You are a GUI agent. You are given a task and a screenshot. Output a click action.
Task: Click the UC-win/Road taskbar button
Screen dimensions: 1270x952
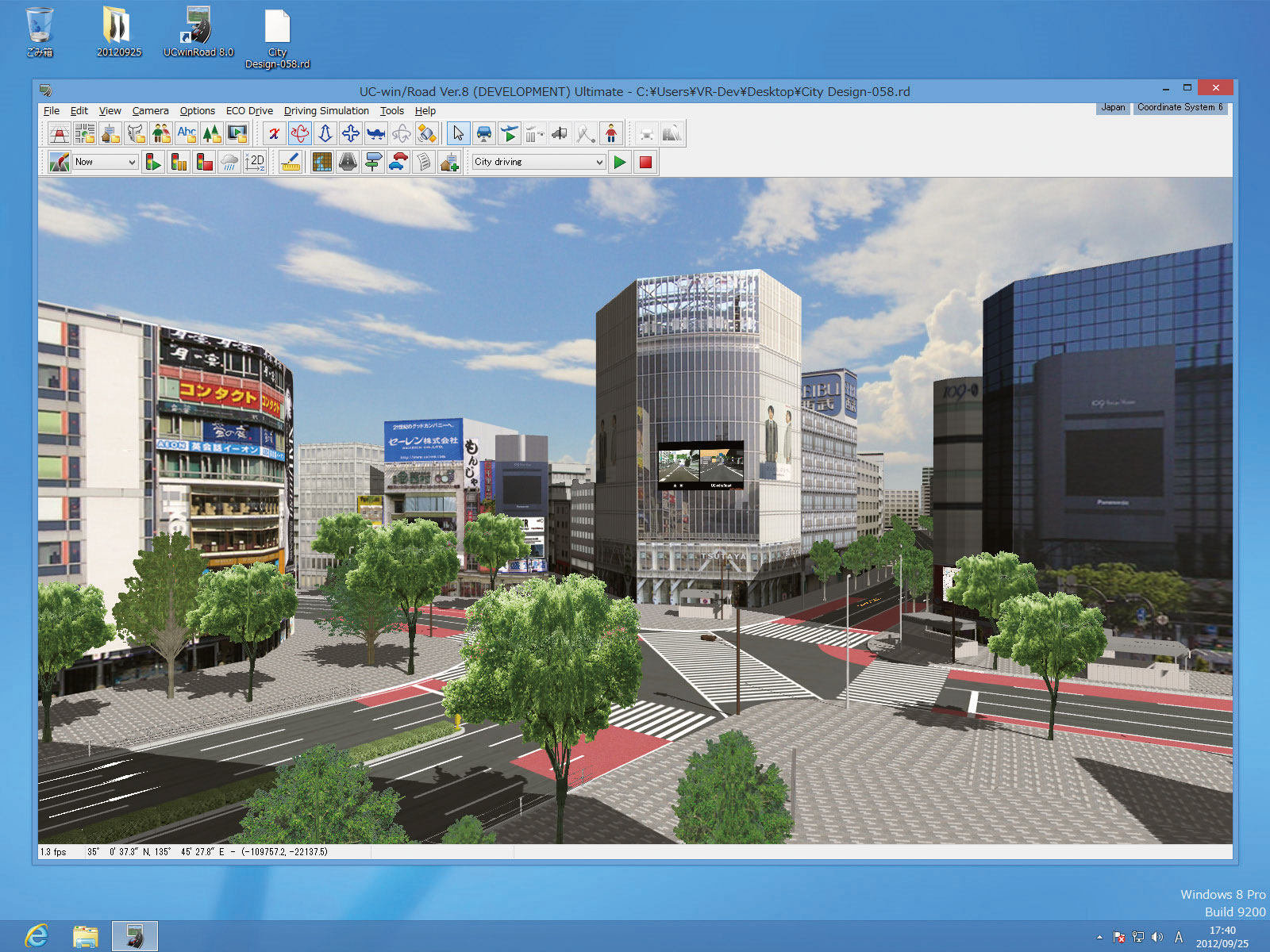(134, 936)
